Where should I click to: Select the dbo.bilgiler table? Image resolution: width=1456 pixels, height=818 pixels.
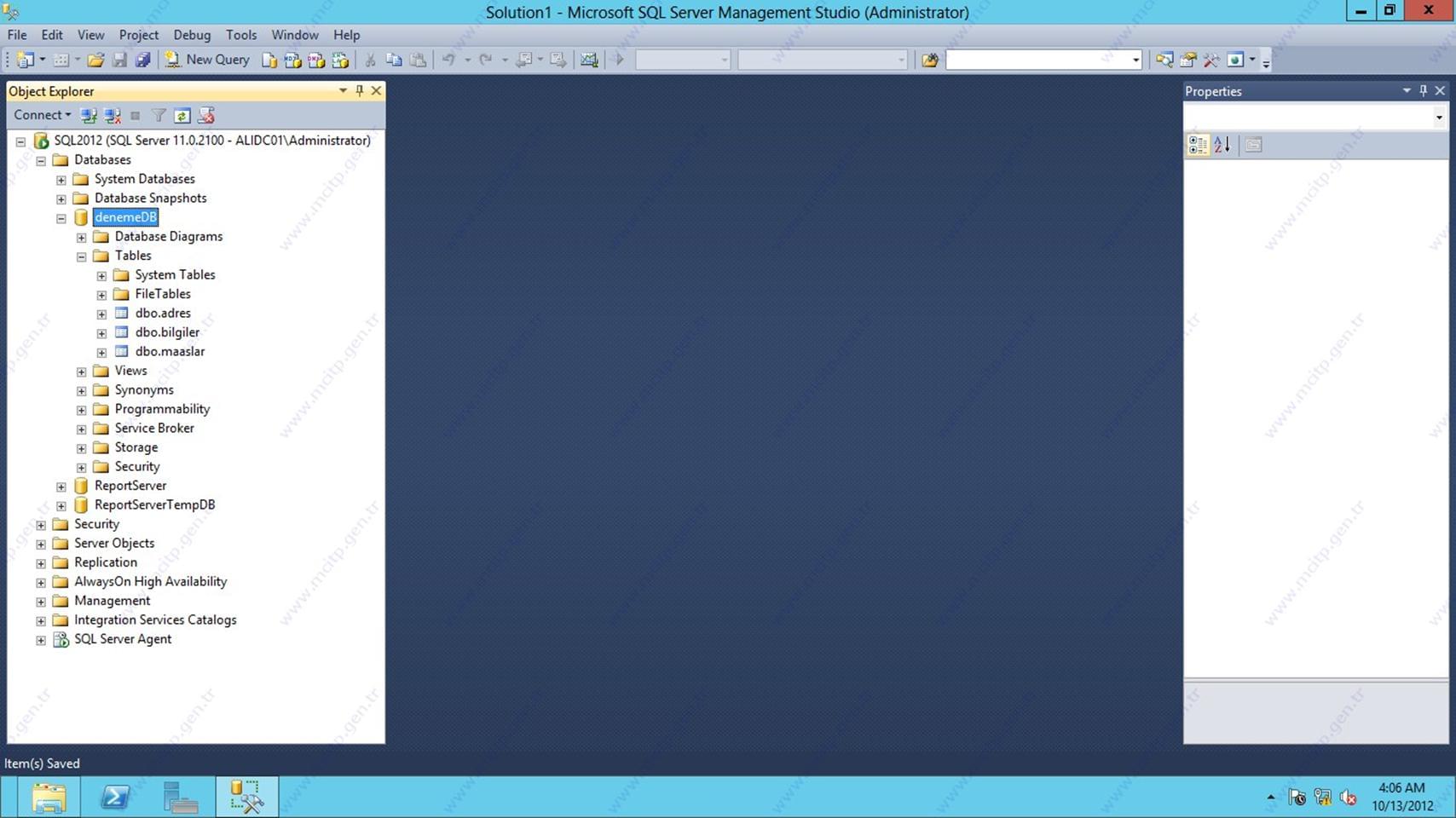(167, 332)
